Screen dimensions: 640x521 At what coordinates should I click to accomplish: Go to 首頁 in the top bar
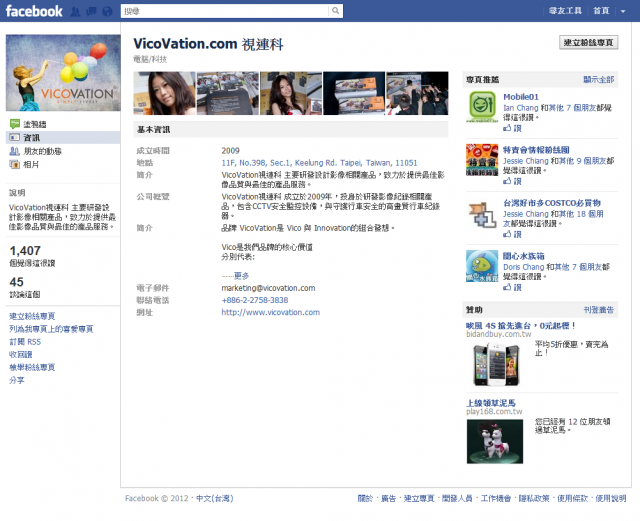(601, 11)
